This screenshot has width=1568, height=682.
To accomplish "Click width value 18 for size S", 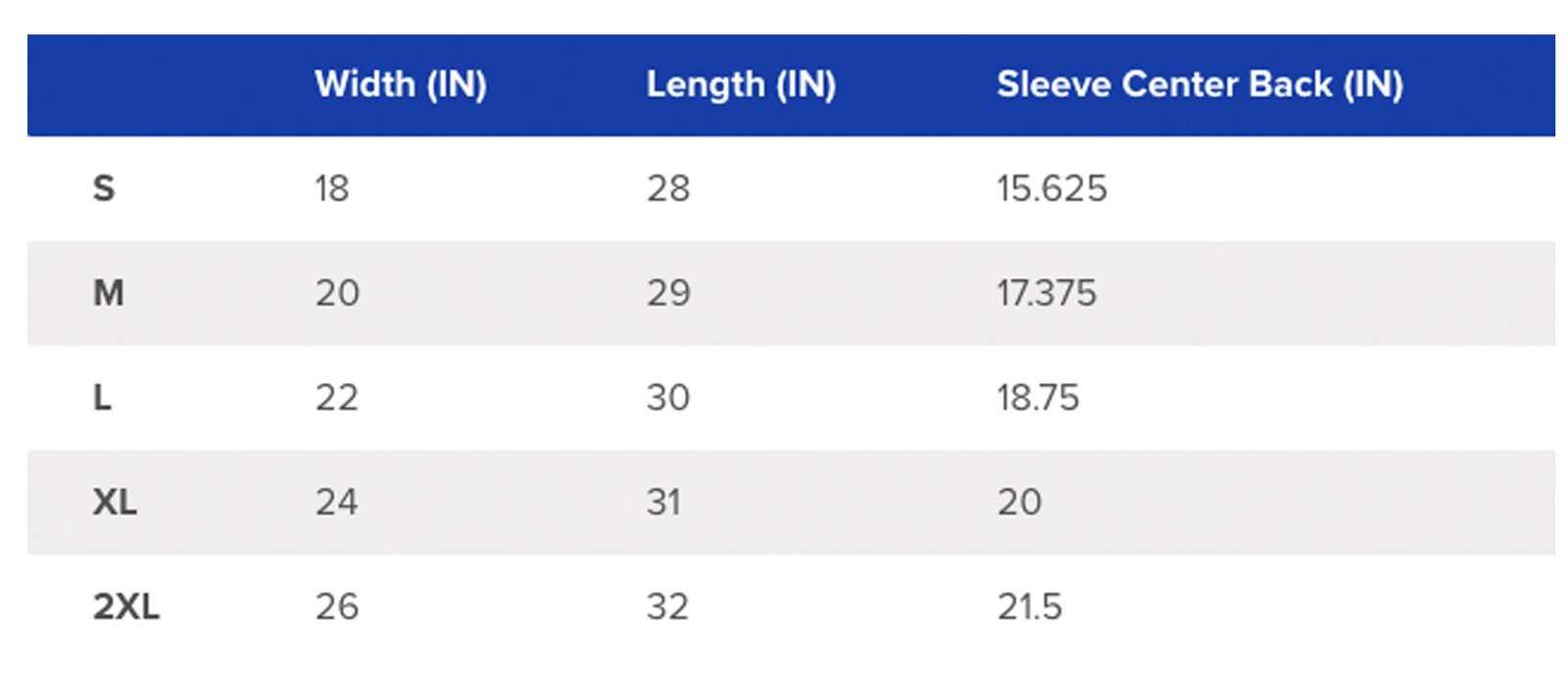I will click(x=331, y=188).
